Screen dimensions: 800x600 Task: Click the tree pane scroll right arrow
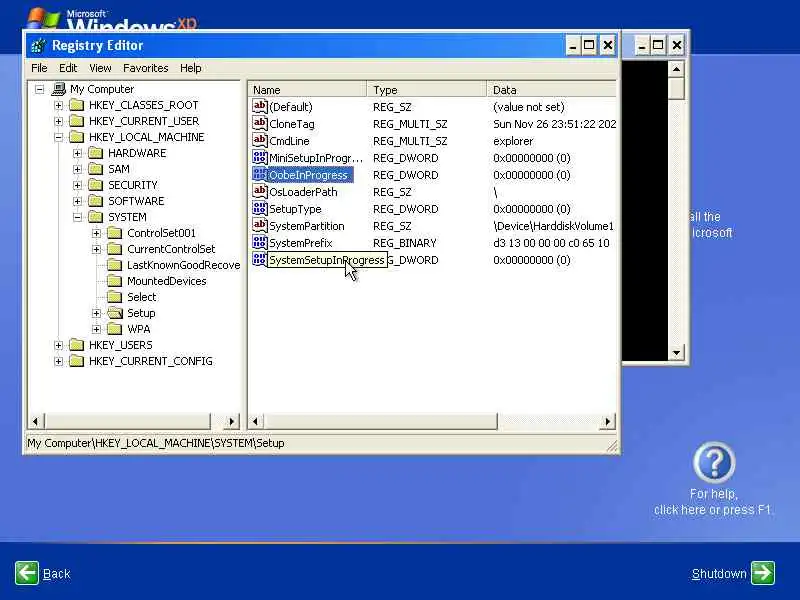(x=232, y=421)
